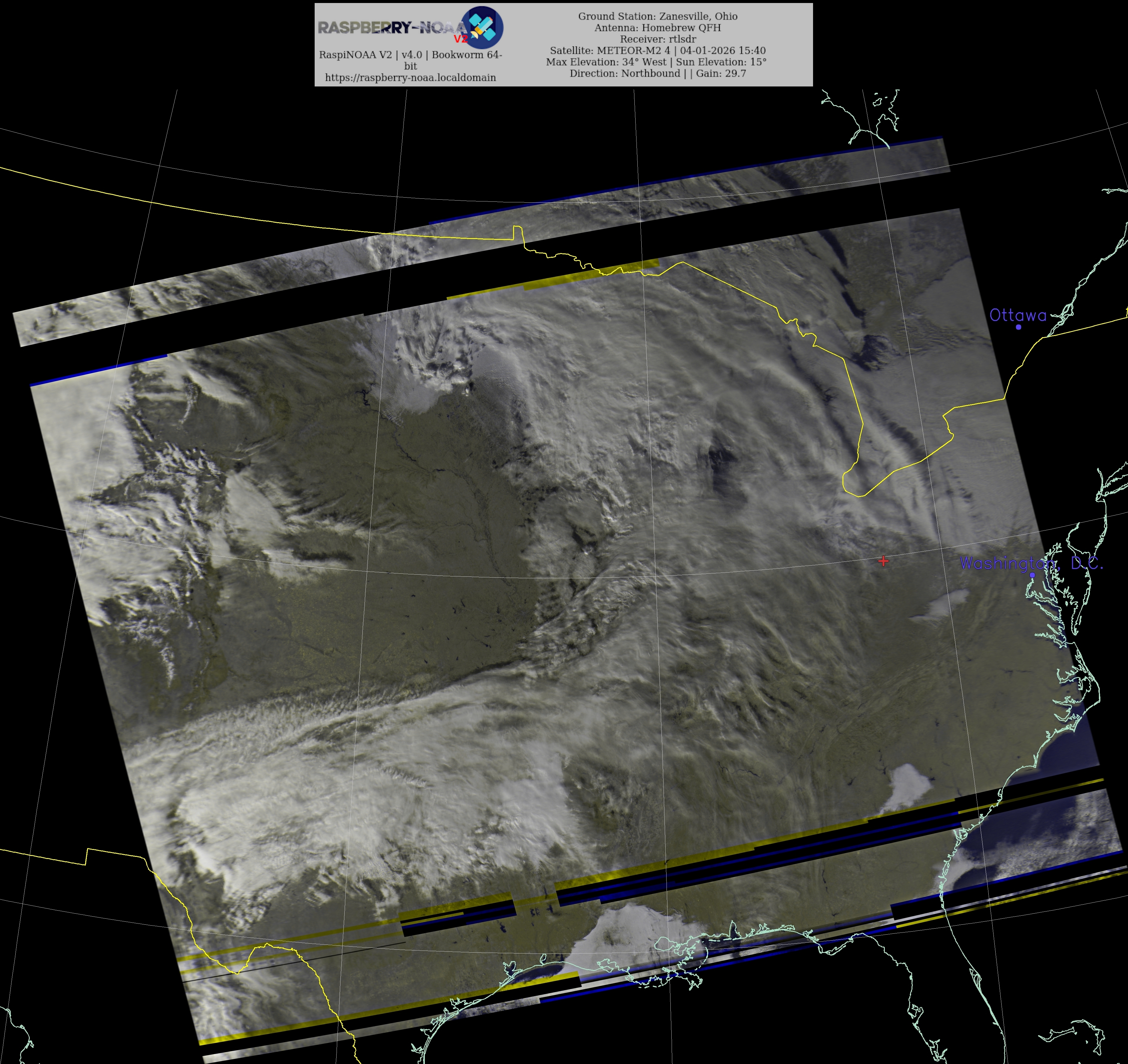Click the Ground Station: Zanesville, Ohio text
Viewport: 1128px width, 1064px height.
coord(658,17)
